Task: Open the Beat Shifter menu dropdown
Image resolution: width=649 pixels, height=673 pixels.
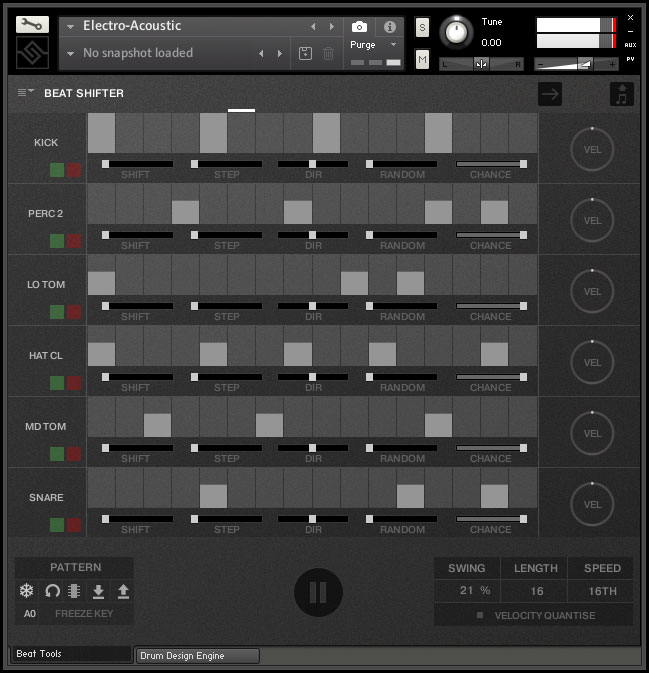Action: [x=25, y=92]
